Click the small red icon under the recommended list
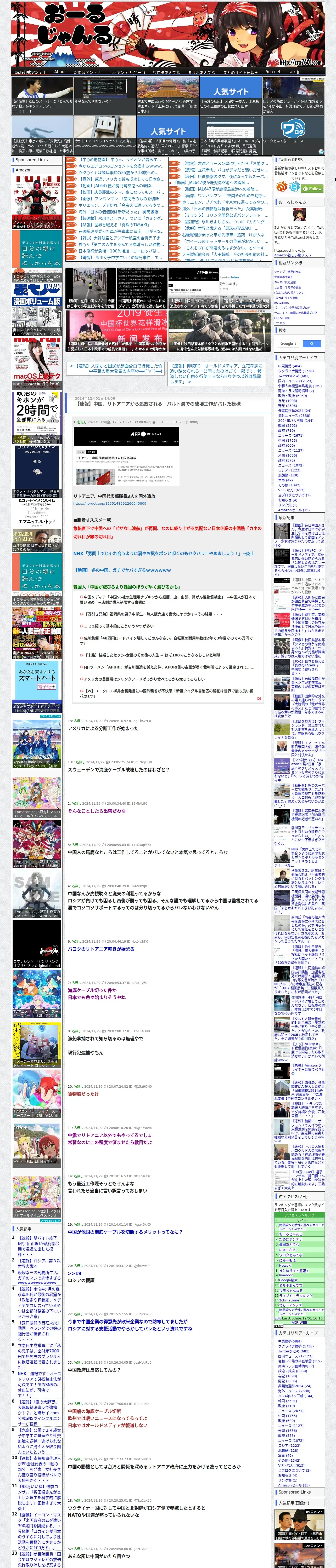 259,698
